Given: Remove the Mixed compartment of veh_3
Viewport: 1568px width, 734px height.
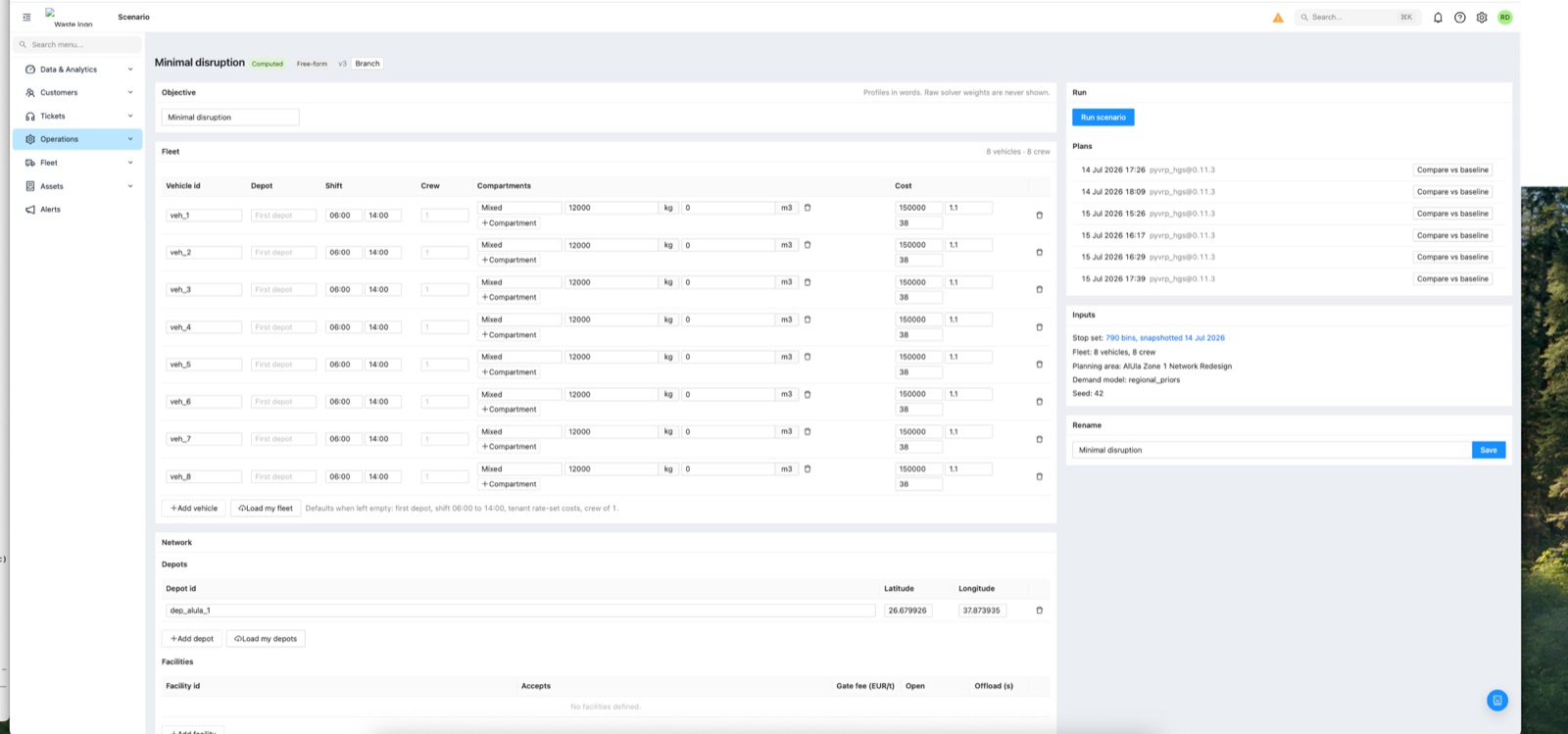Looking at the screenshot, I should click(x=808, y=282).
